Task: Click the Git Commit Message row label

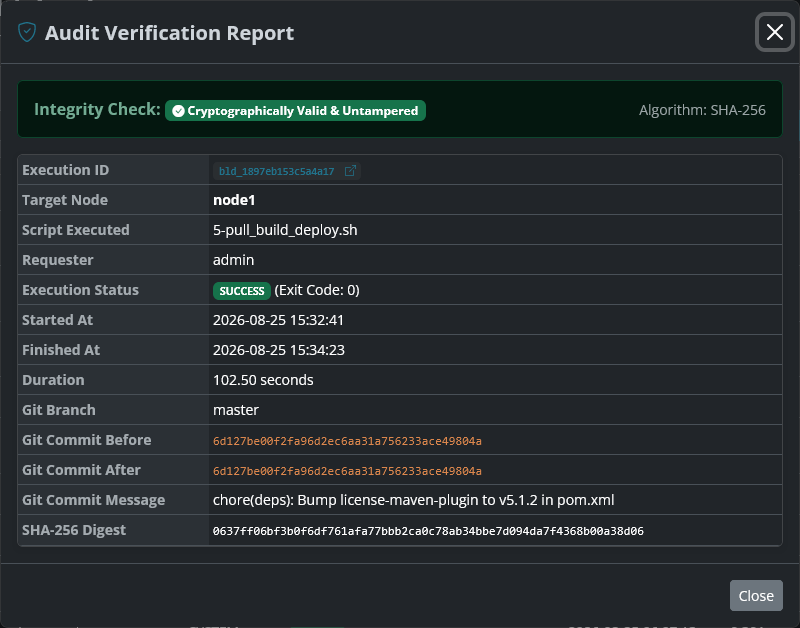Action: [x=93, y=500]
